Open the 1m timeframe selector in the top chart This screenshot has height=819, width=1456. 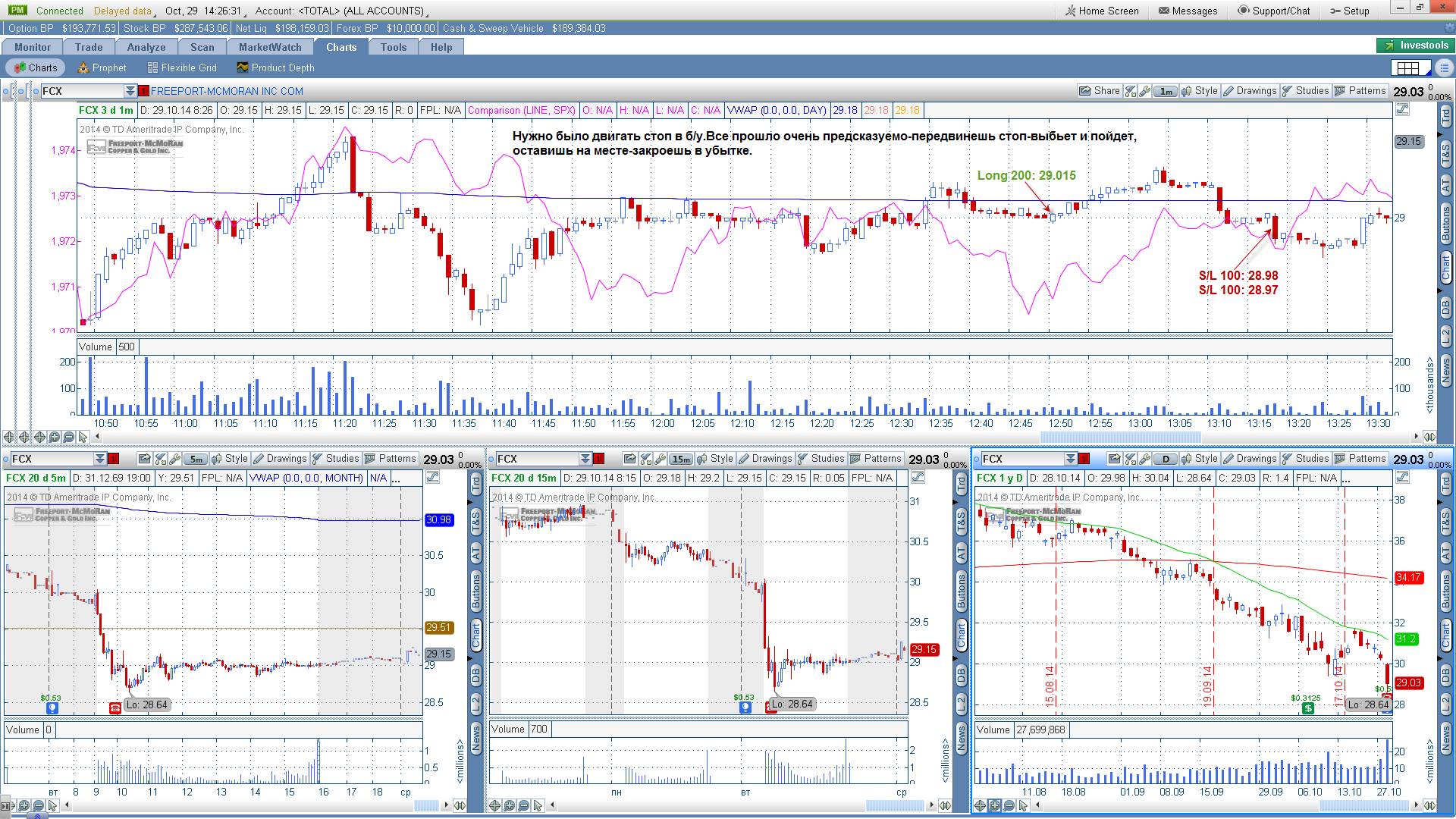tap(1166, 91)
